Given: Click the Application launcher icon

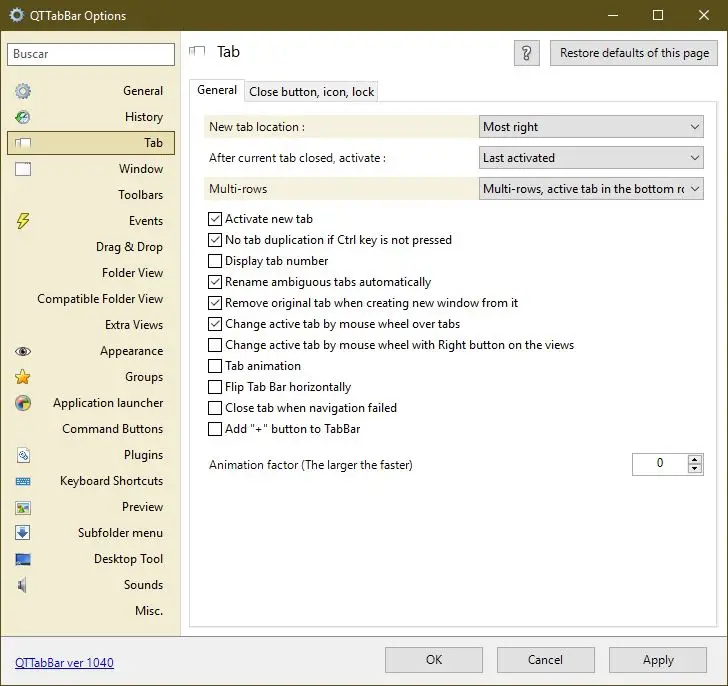Looking at the screenshot, I should 23,403.
